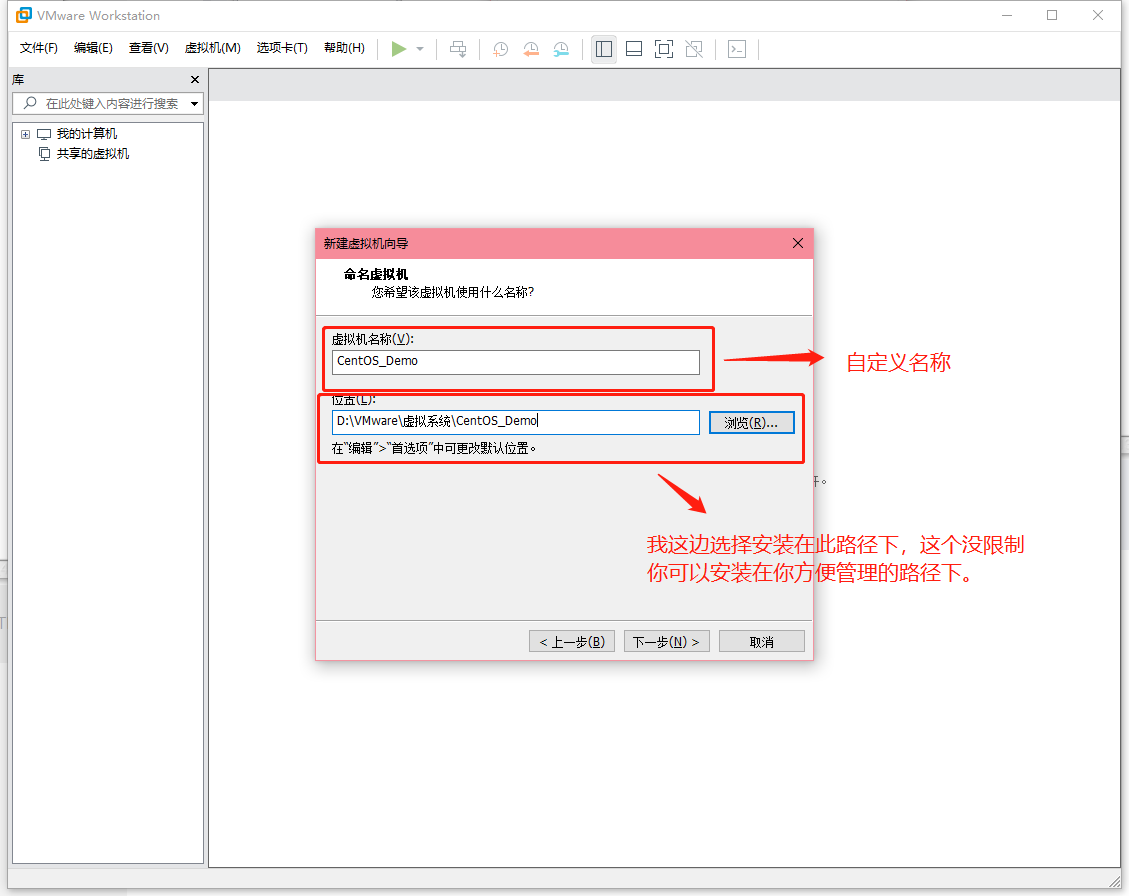Select 我的计算机 in the library tree
Image resolution: width=1129 pixels, height=896 pixels.
(x=86, y=134)
